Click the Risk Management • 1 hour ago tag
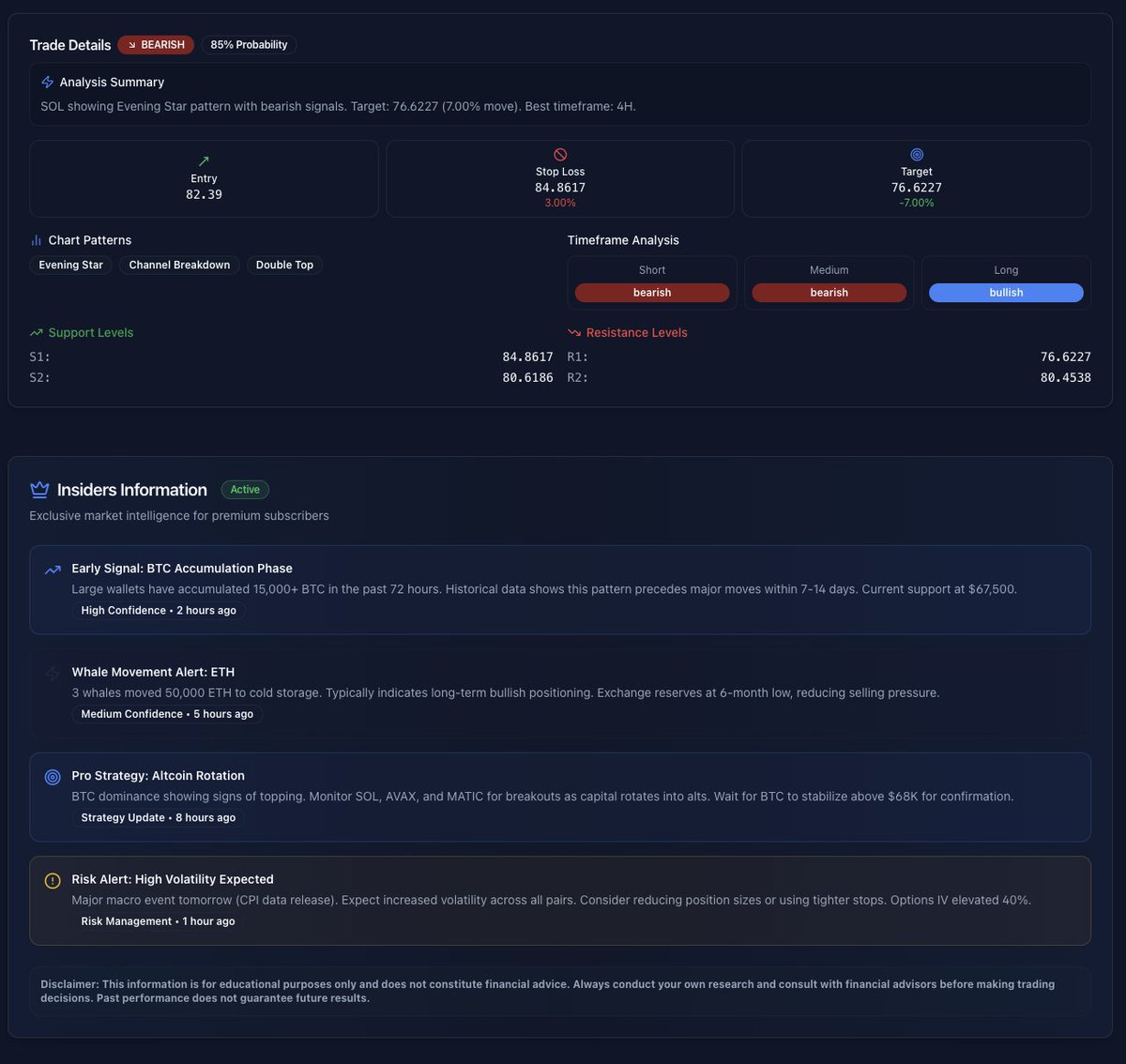 pos(158,921)
